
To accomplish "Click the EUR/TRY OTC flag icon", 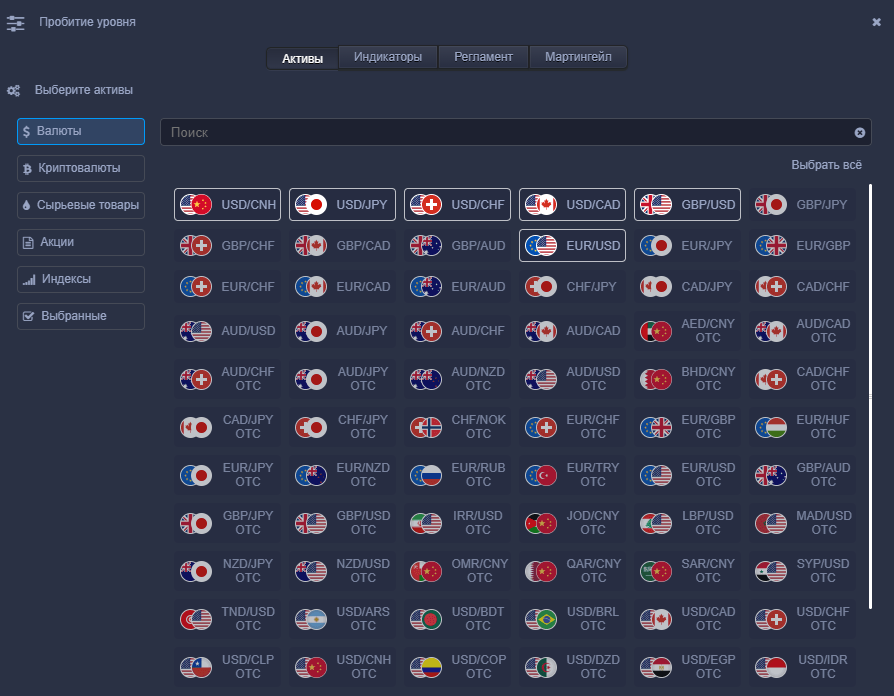I will click(x=541, y=475).
